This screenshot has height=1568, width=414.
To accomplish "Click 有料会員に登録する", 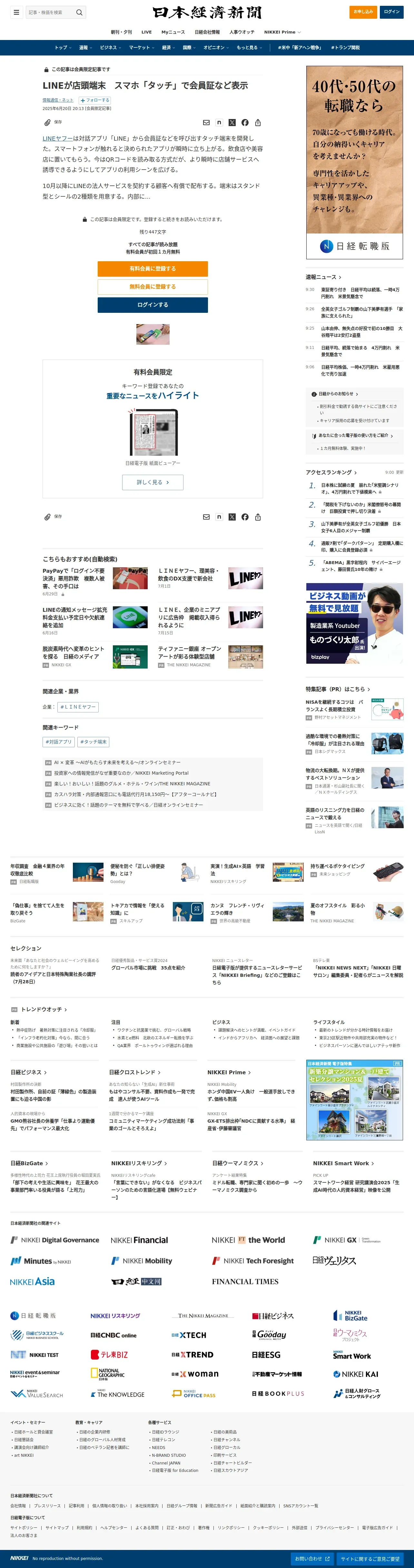I will 153,268.
